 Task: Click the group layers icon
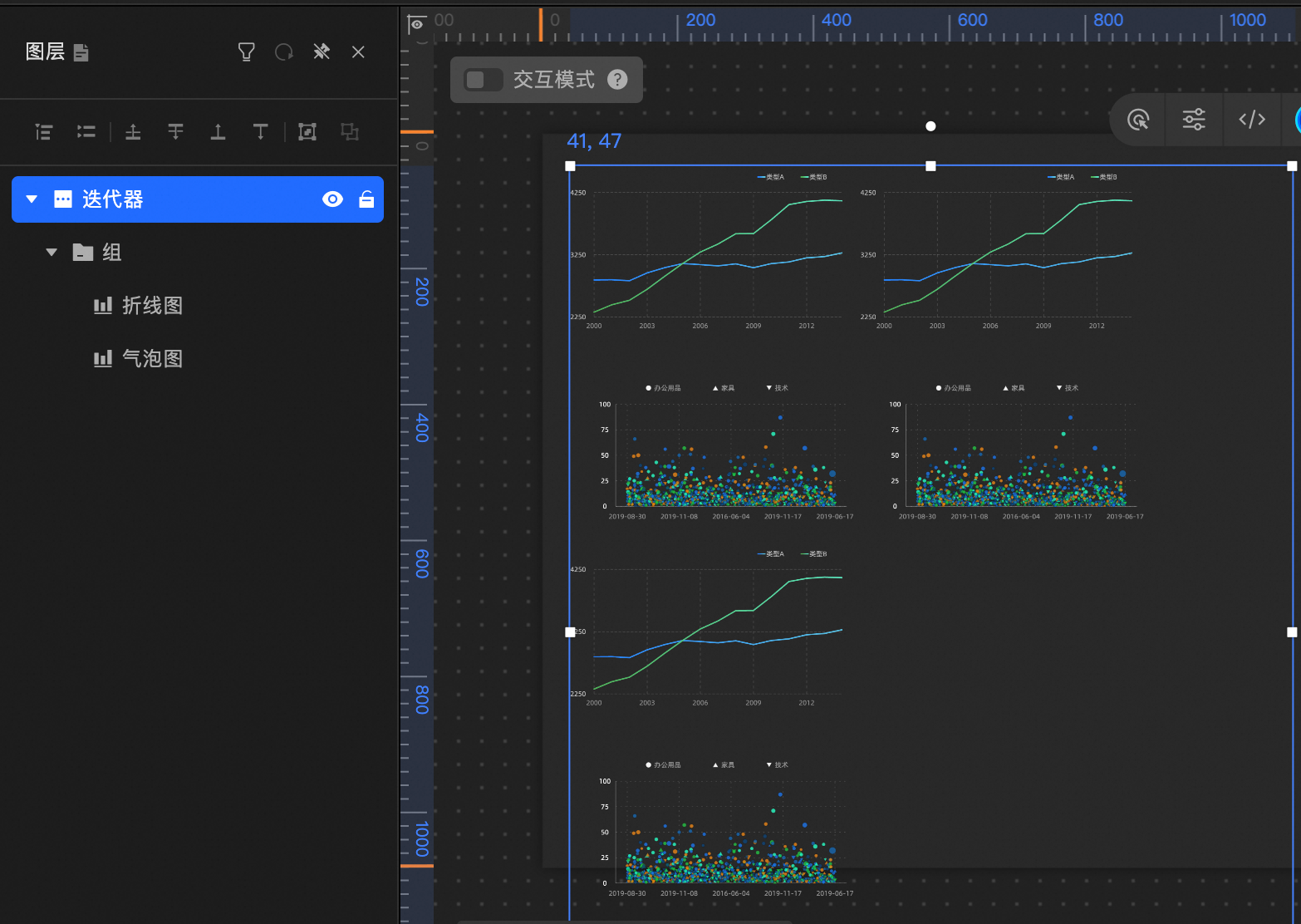tap(307, 131)
